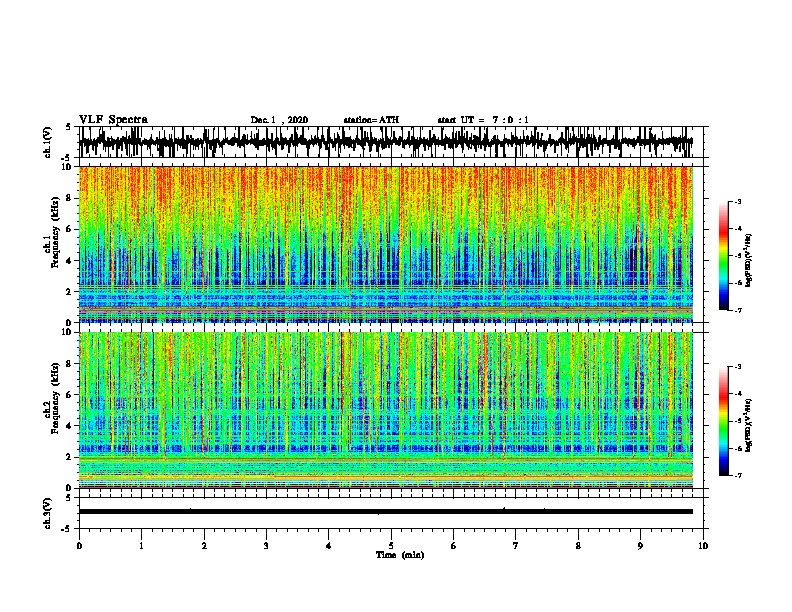Click time axis tick label "0"
The image size is (792, 612).
coord(79,546)
